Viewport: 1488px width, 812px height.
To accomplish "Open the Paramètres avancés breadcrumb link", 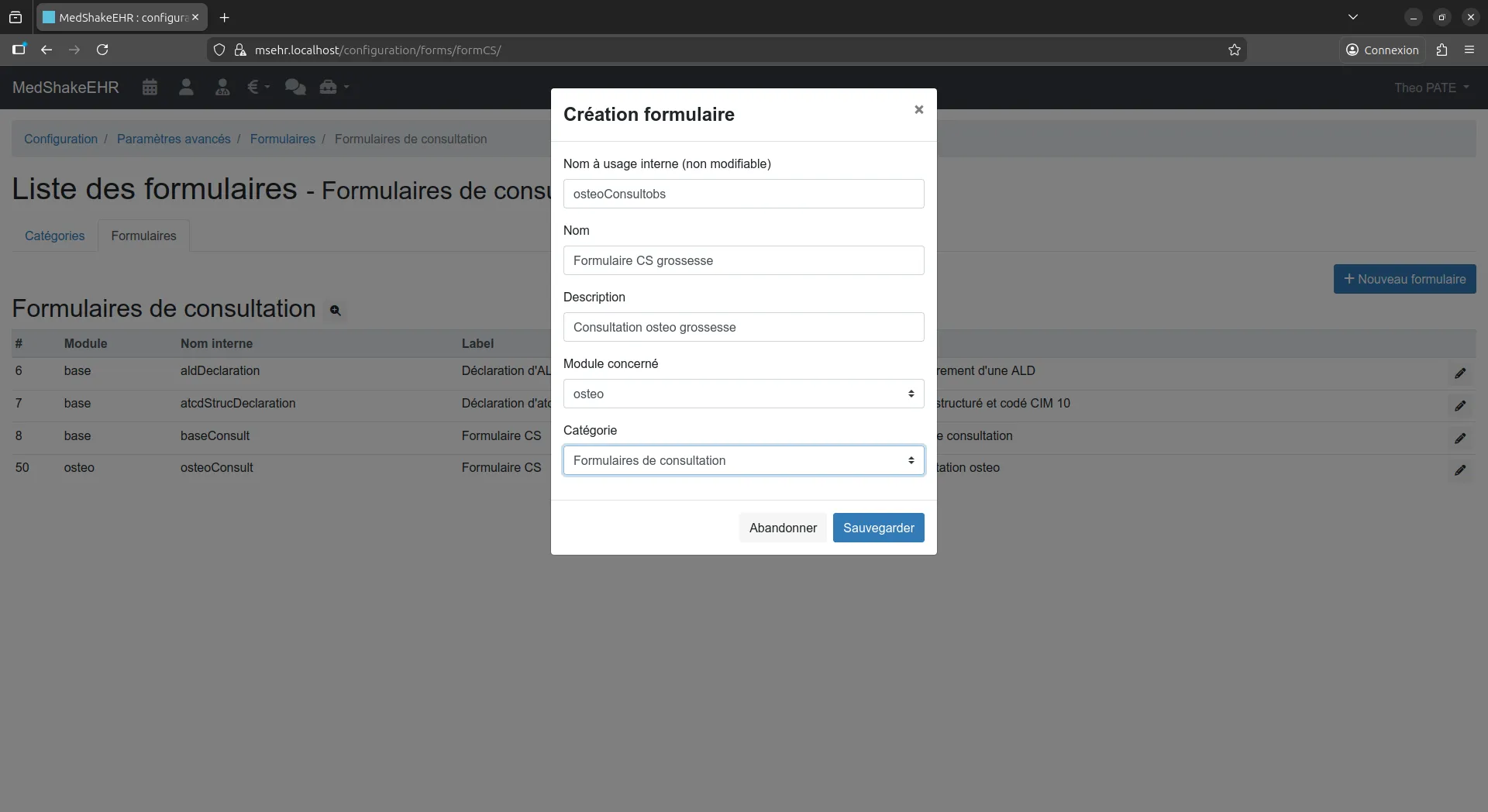I will click(x=174, y=139).
